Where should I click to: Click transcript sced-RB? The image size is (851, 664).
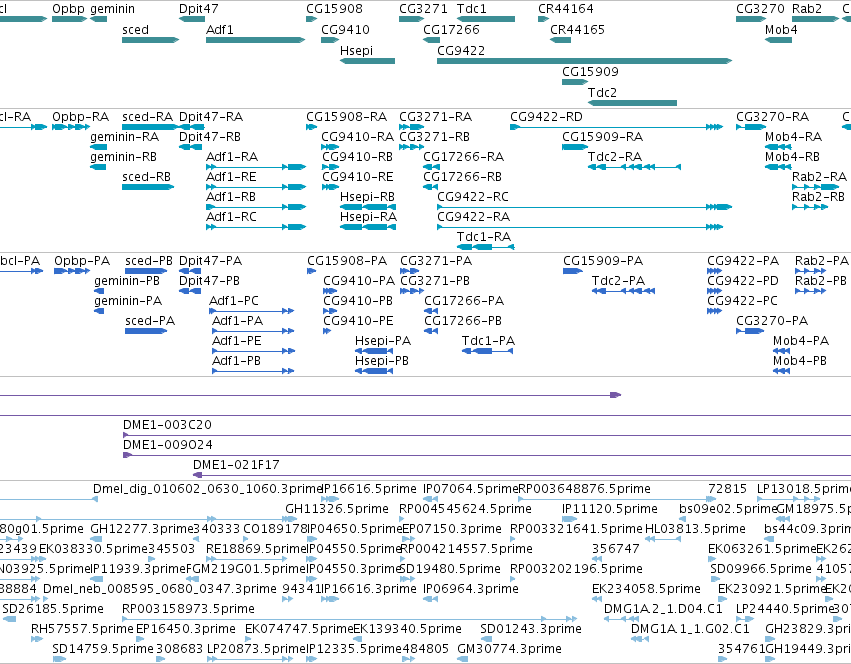(x=148, y=187)
